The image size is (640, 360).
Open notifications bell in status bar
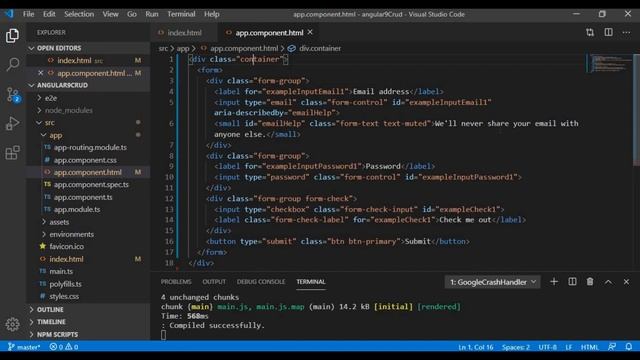tap(629, 347)
